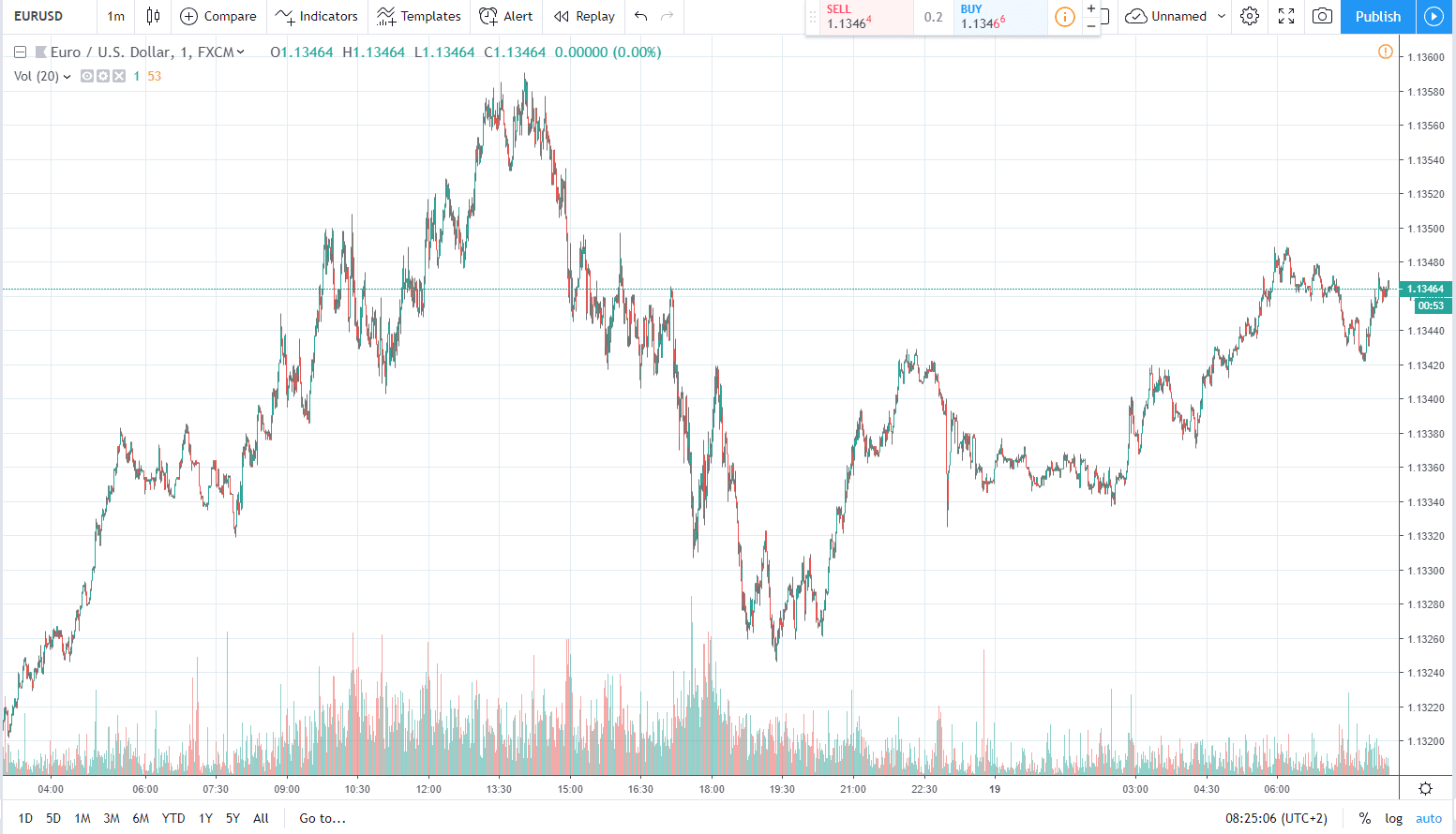Screen dimensions: 1456x834
Task: Select the 3M date range
Action: (112, 818)
